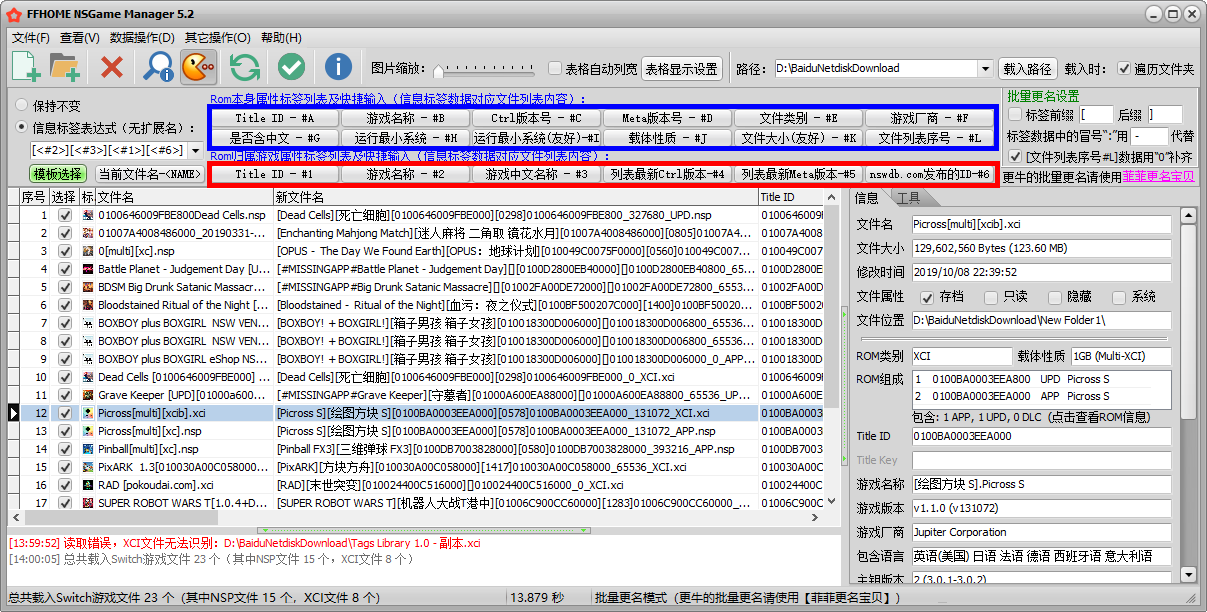Uncheck the 遍历文件夹 checkbox
Screen dimensions: 1207x612
(x=1124, y=68)
